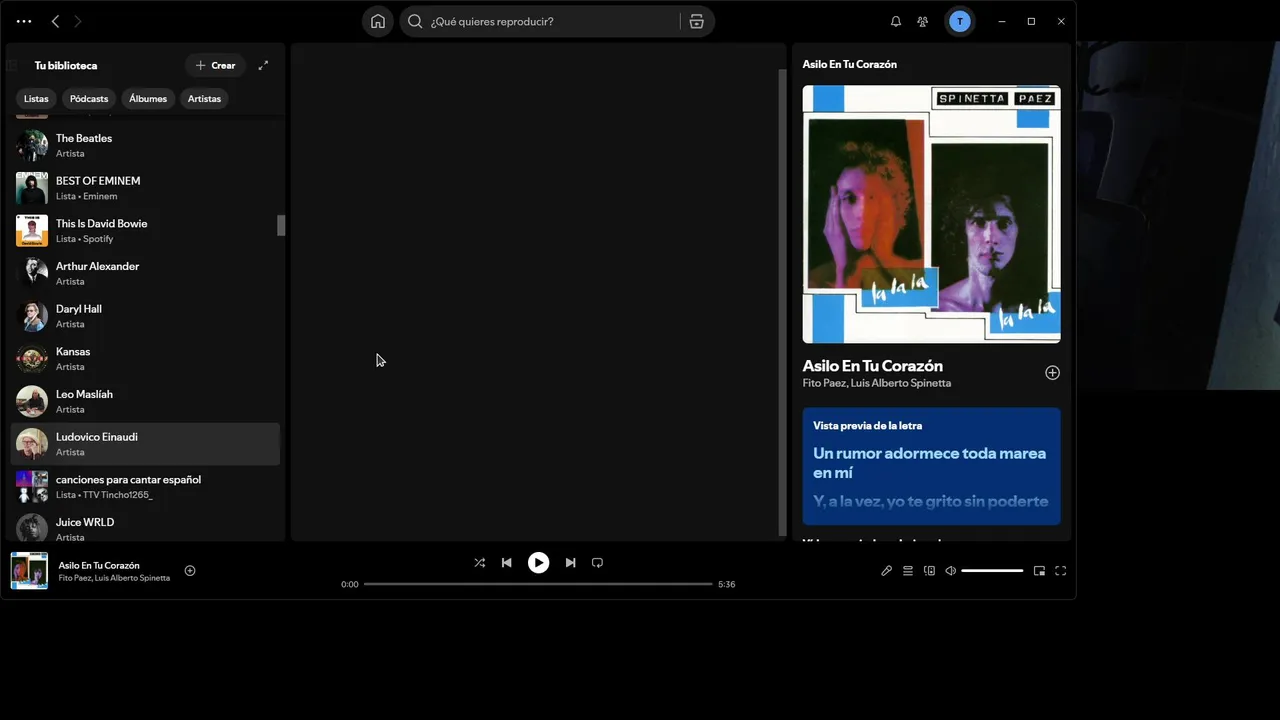This screenshot has width=1280, height=720.
Task: Play the current song
Action: click(x=538, y=563)
